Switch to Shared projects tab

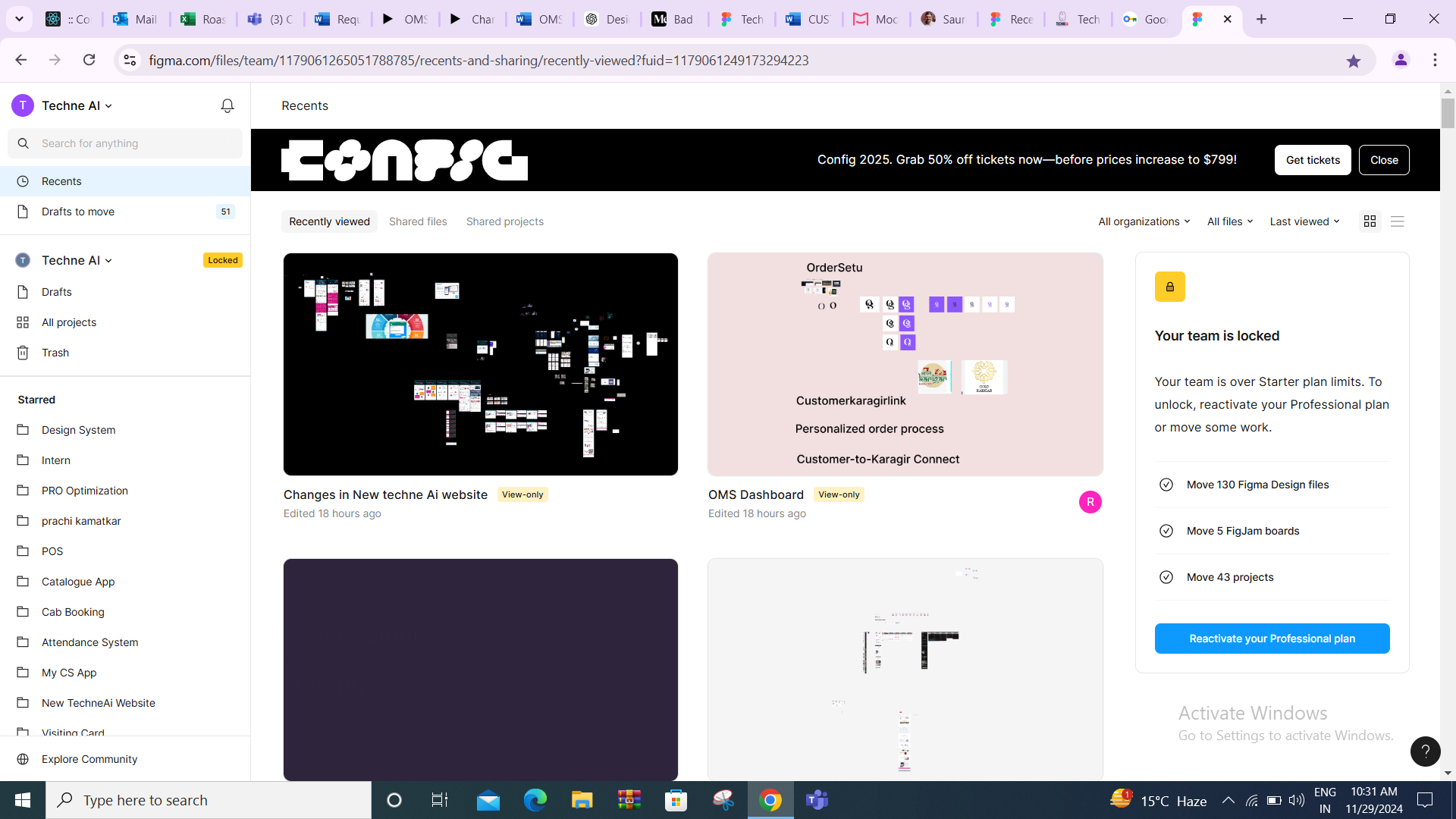pyautogui.click(x=504, y=221)
